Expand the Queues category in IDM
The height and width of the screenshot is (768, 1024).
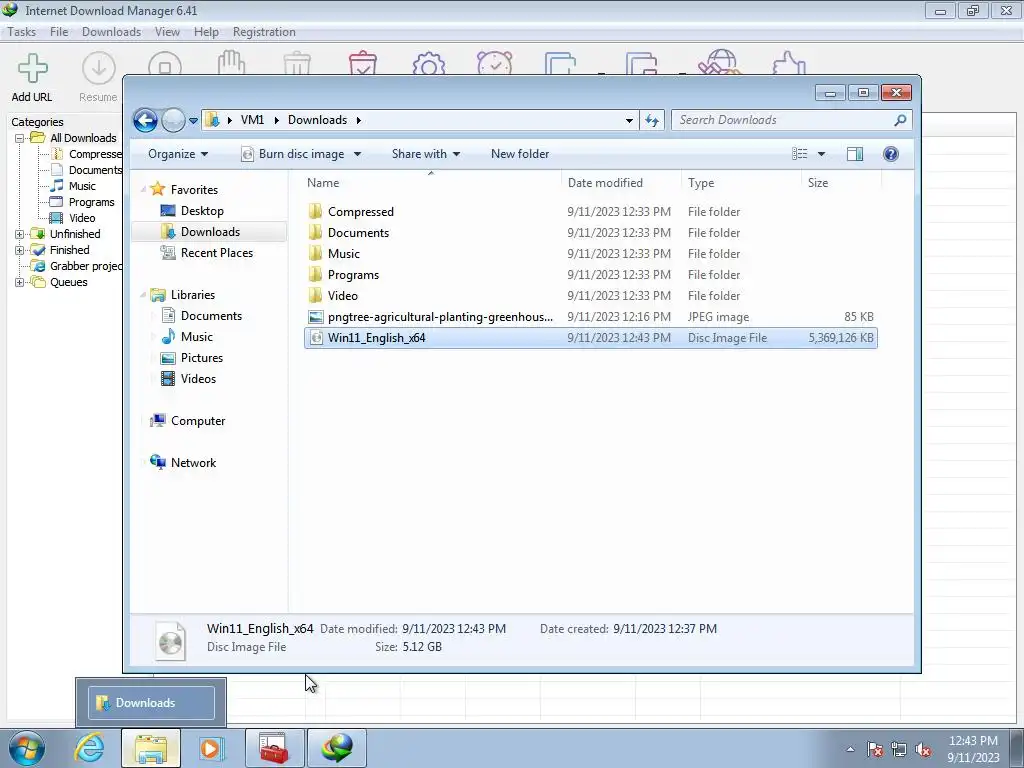click(x=20, y=282)
